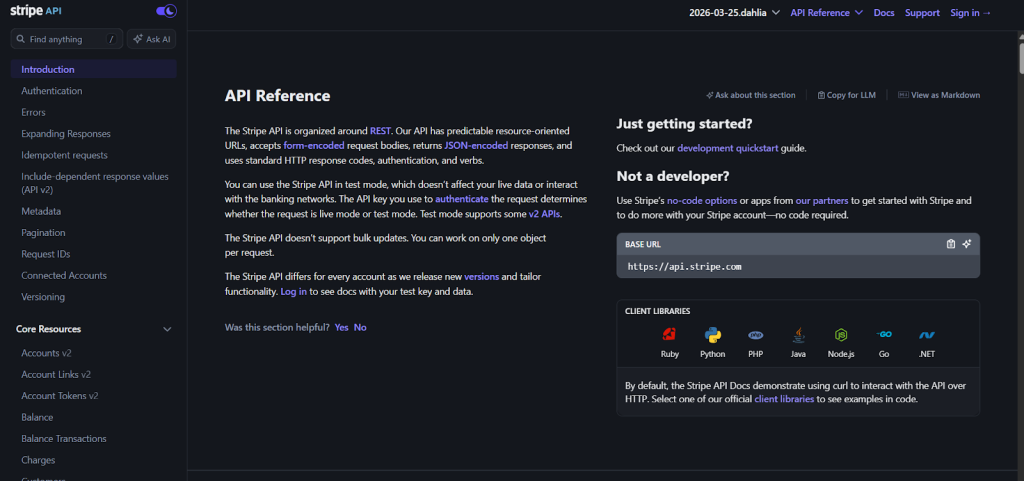1024x481 pixels.
Task: Copy the base URL with clipboard icon
Action: tap(951, 244)
